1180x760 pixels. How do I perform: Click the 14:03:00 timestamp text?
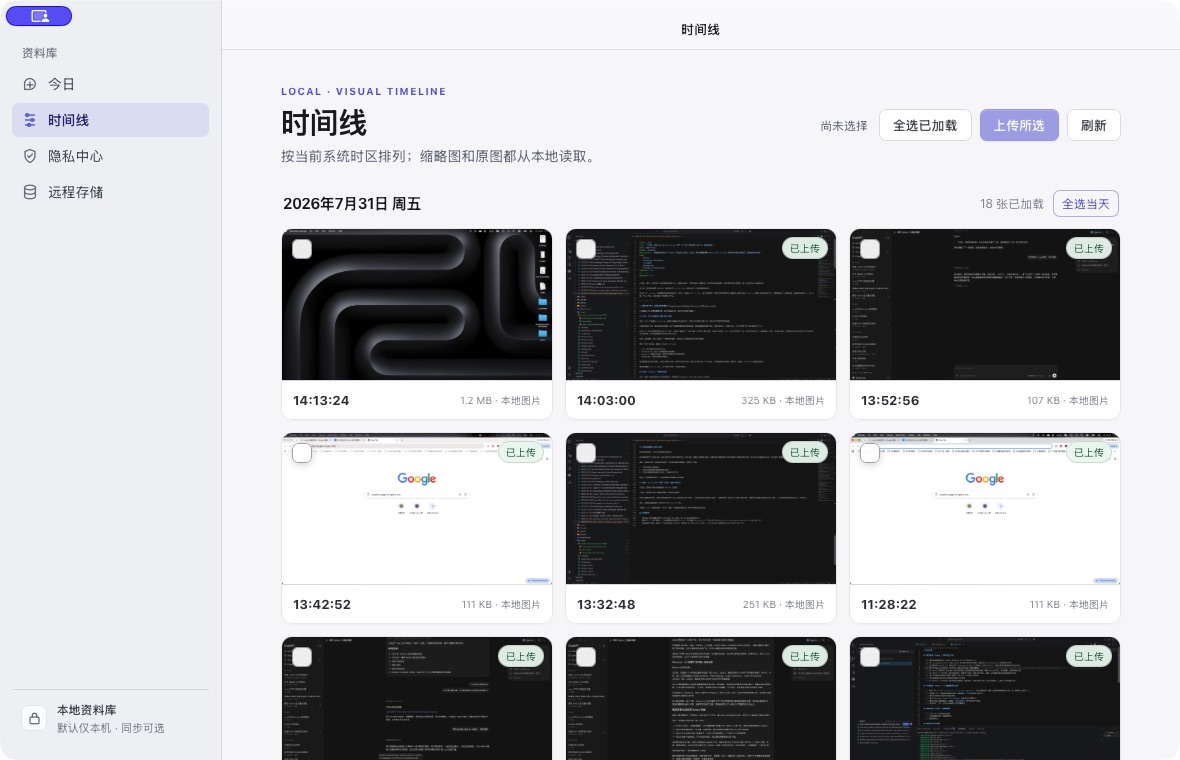pos(607,400)
